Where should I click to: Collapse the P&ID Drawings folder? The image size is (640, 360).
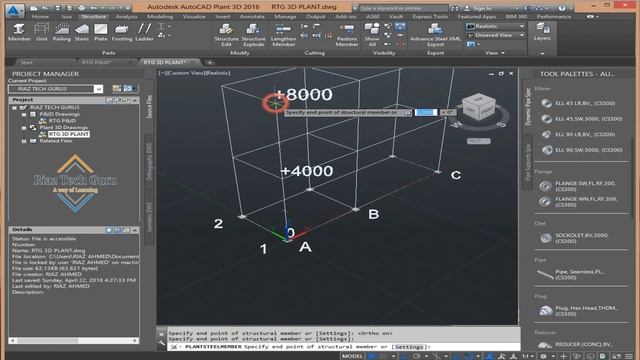pyautogui.click(x=24, y=115)
